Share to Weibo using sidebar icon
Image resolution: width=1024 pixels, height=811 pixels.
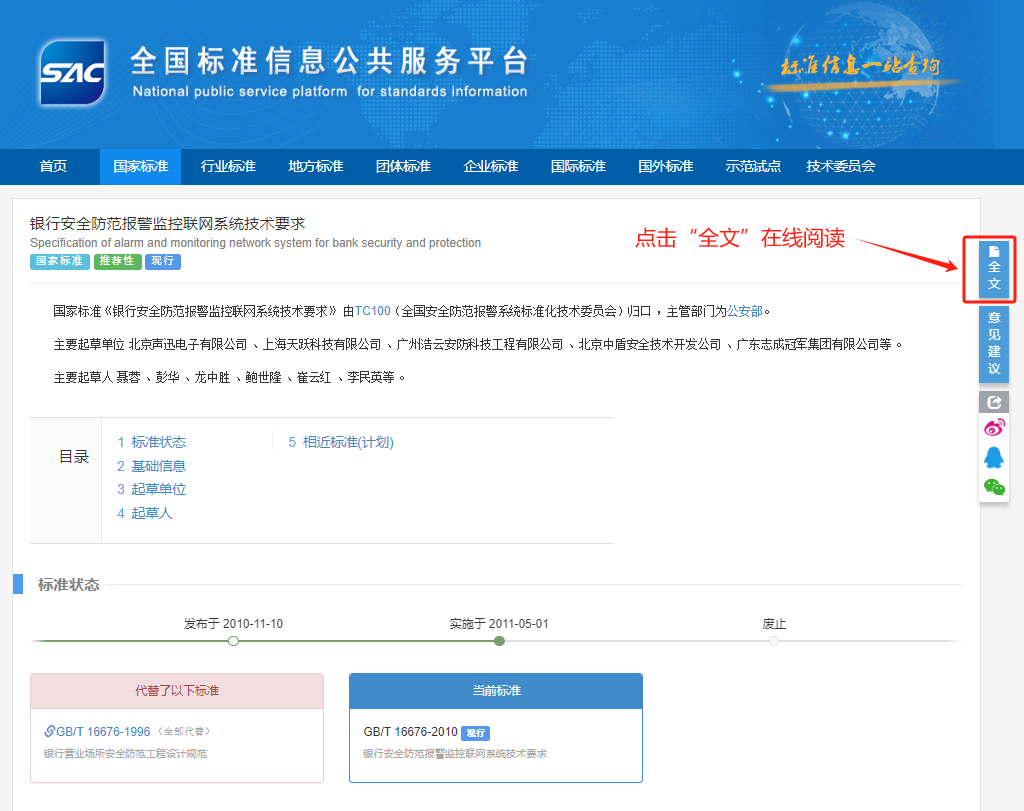(x=994, y=428)
